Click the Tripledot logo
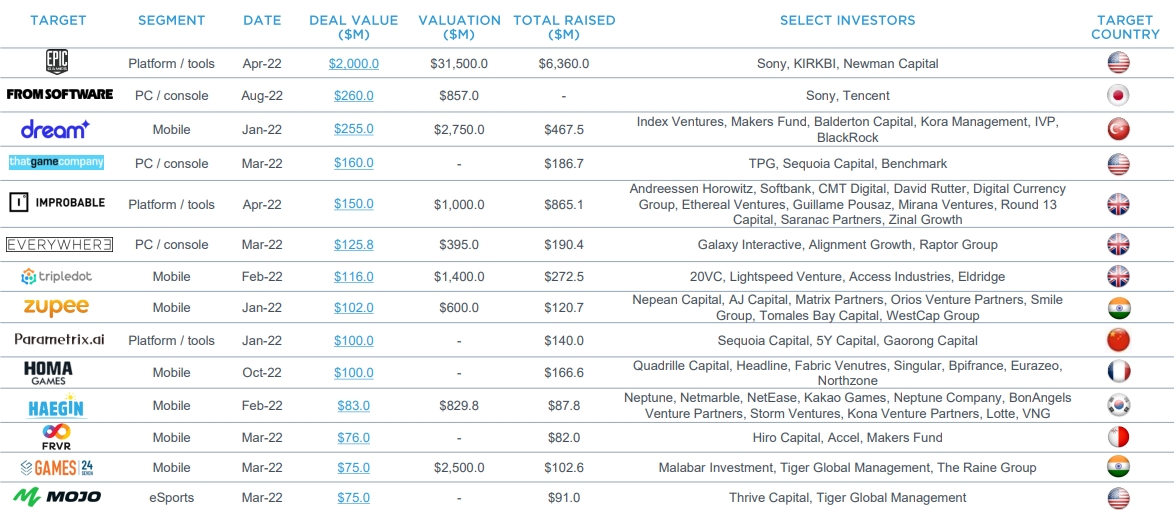The width and height of the screenshot is (1174, 510). pos(57,277)
